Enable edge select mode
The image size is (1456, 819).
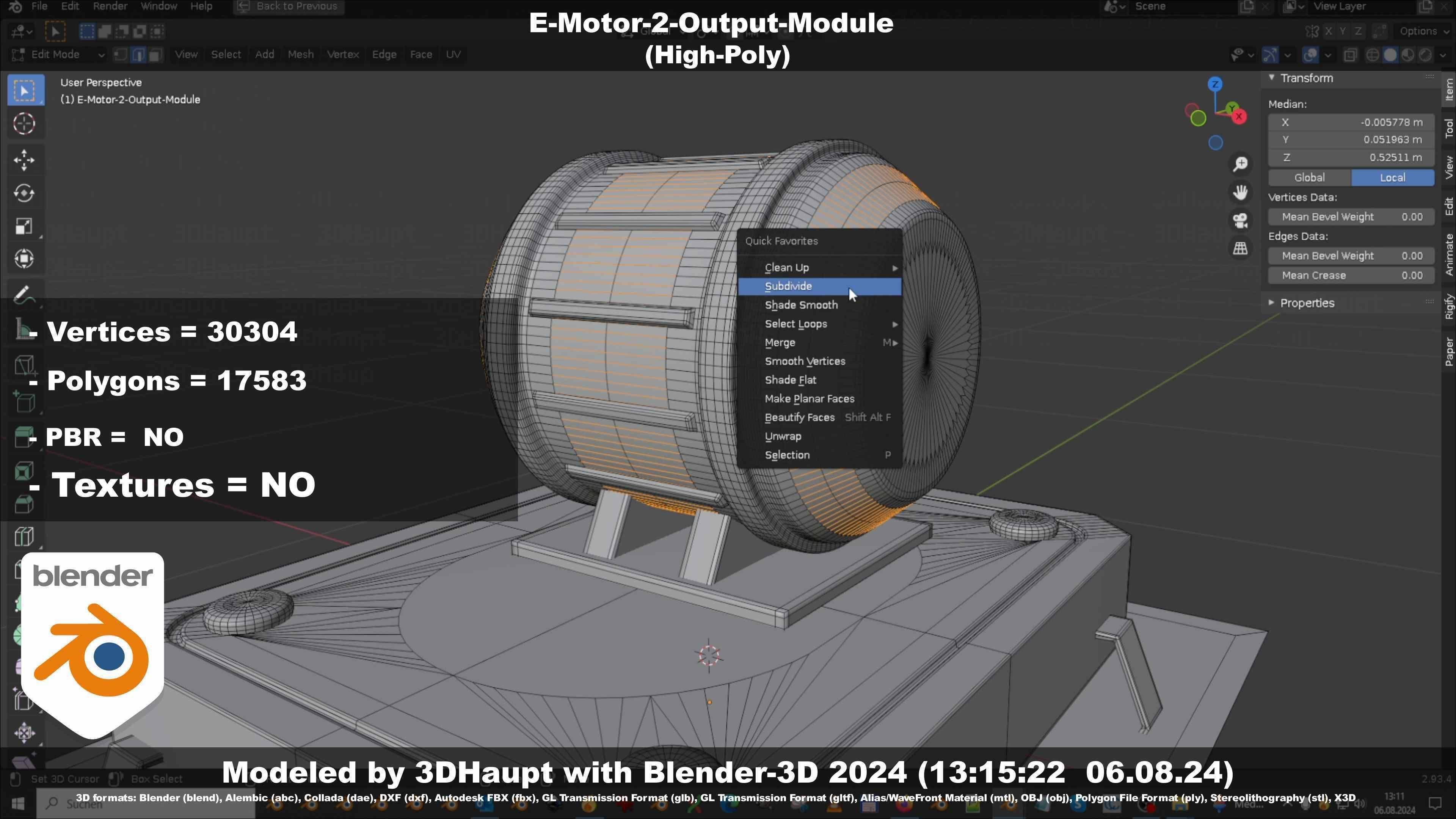(138, 54)
